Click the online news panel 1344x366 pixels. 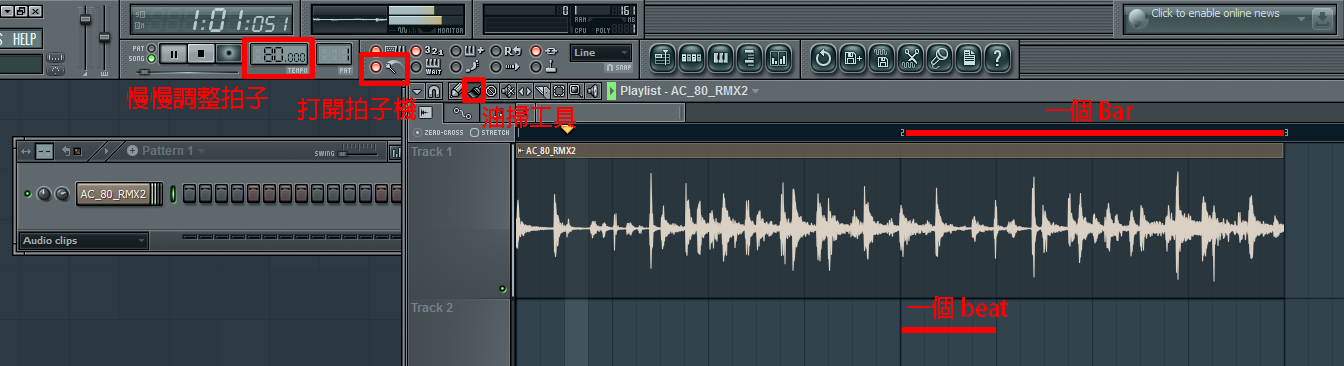click(1229, 18)
